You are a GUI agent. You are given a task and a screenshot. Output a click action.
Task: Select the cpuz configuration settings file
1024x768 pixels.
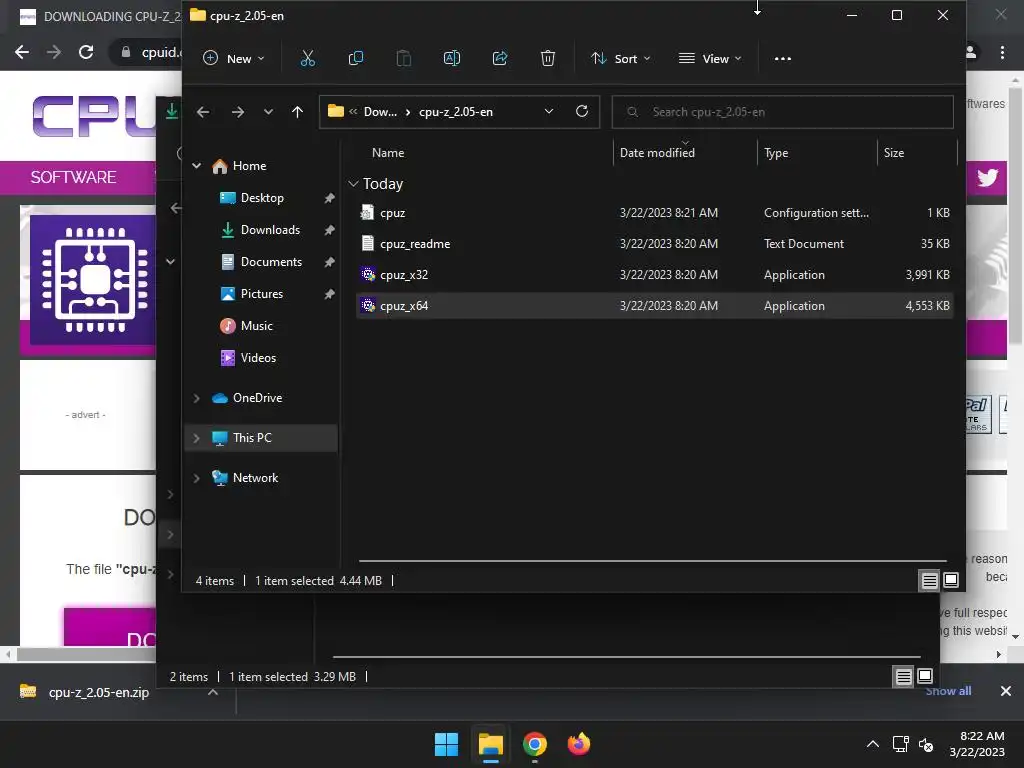pyautogui.click(x=655, y=213)
